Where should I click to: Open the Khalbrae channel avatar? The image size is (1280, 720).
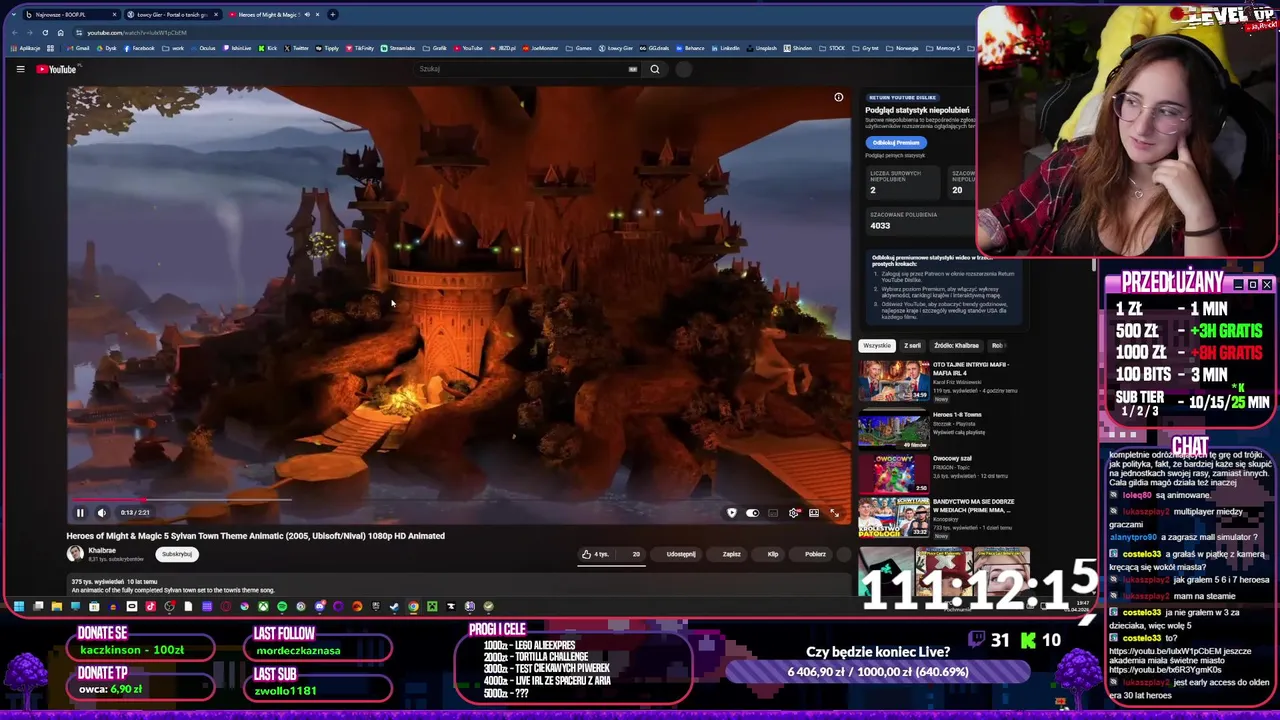75,554
